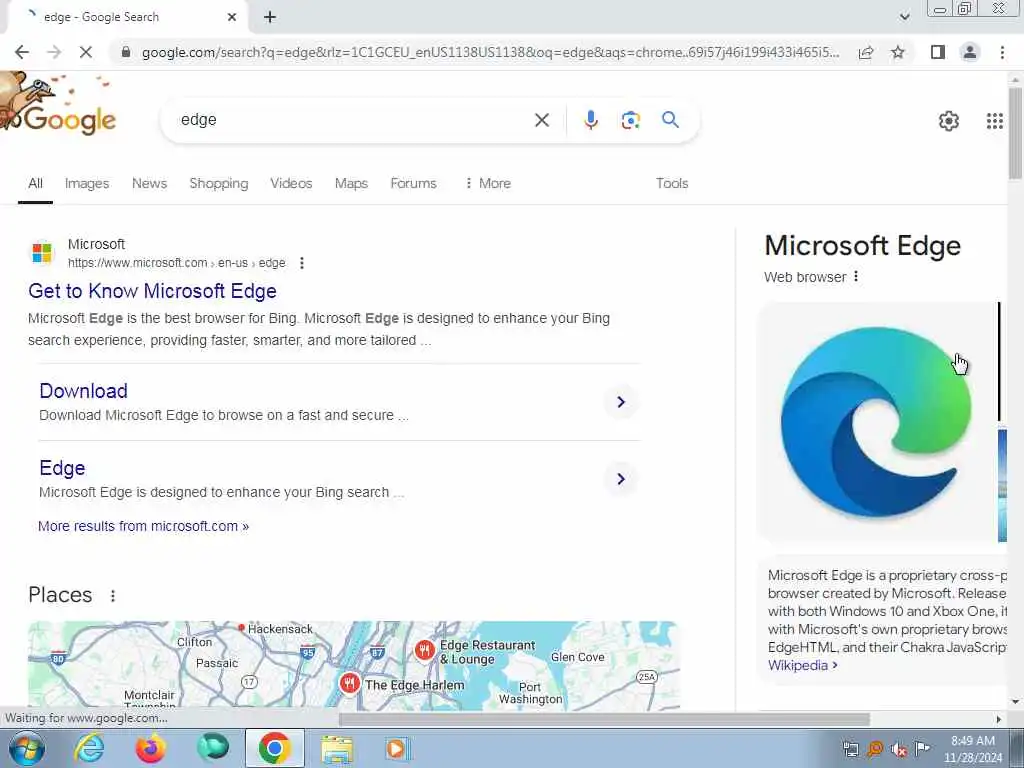Open 'Get to Know Microsoft Edge' result
The width and height of the screenshot is (1024, 768).
[152, 291]
